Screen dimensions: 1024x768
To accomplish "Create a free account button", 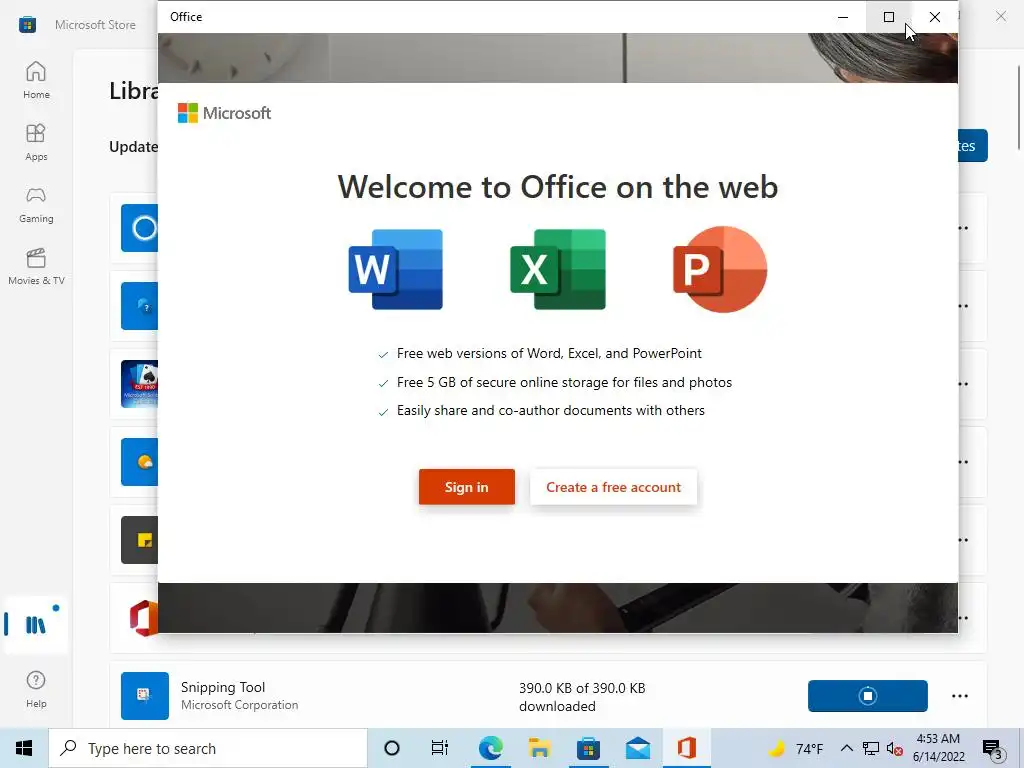I will pos(613,487).
